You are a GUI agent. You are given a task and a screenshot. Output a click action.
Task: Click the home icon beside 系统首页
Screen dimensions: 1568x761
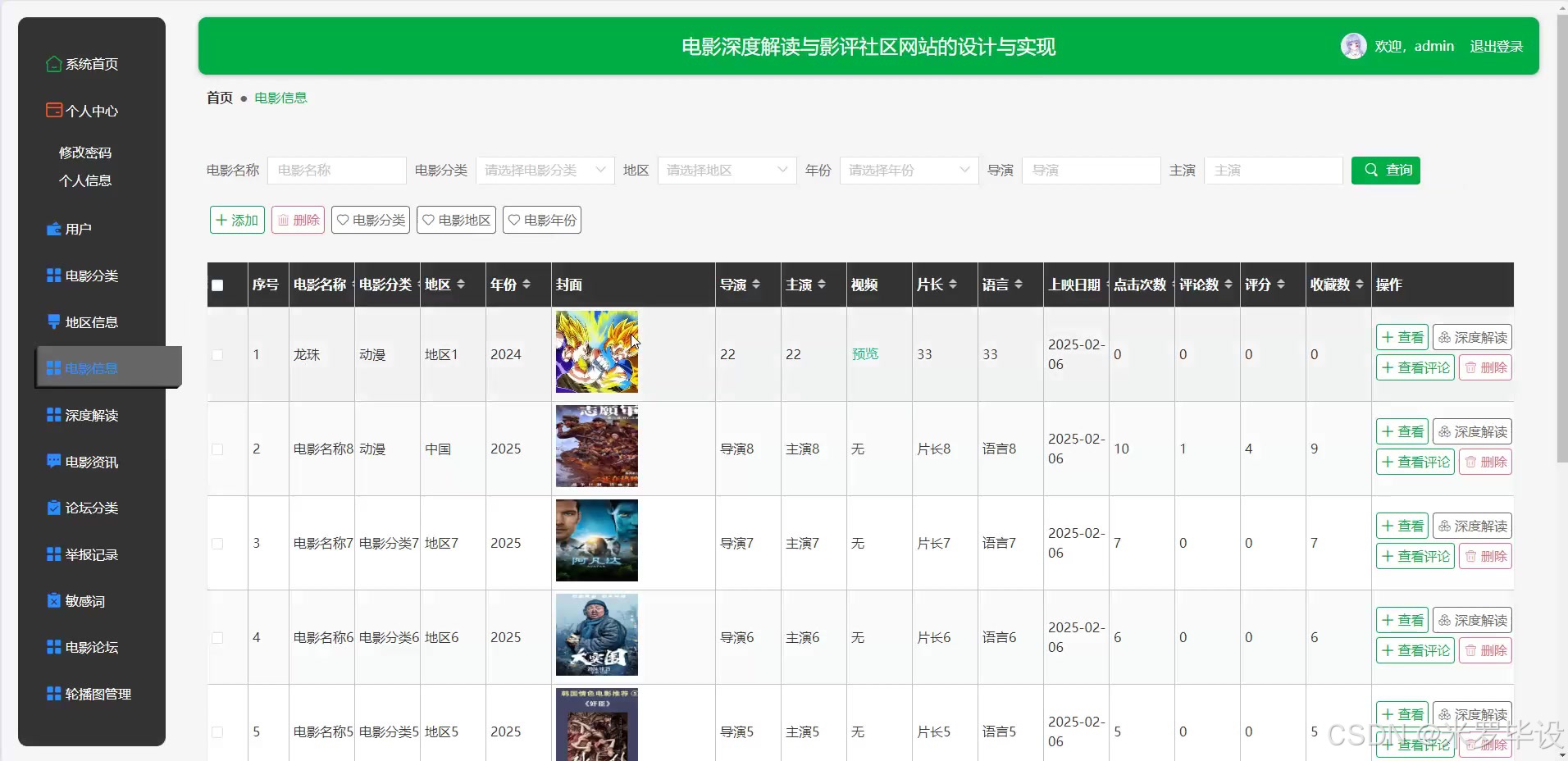(x=54, y=64)
